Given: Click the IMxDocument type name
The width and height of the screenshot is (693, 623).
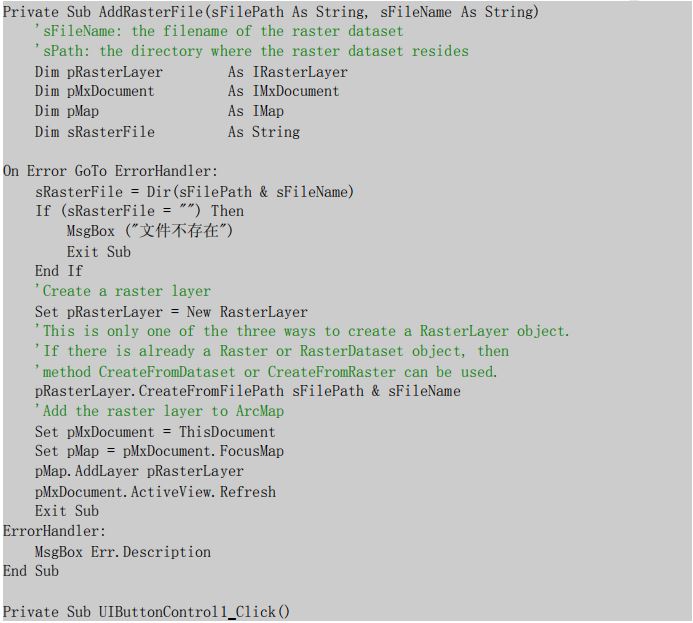Looking at the screenshot, I should tap(296, 91).
